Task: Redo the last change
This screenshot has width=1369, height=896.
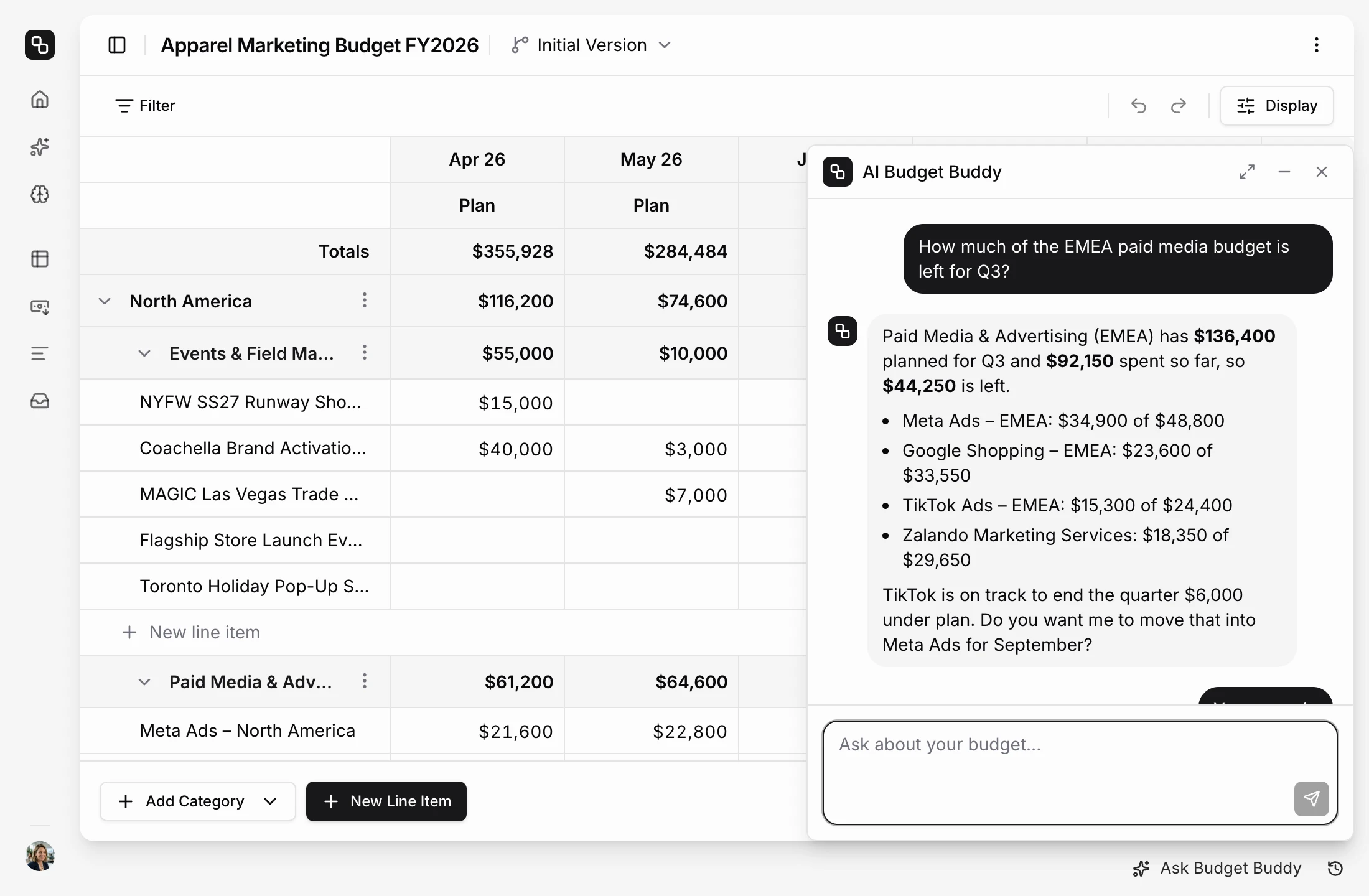Action: click(1178, 106)
